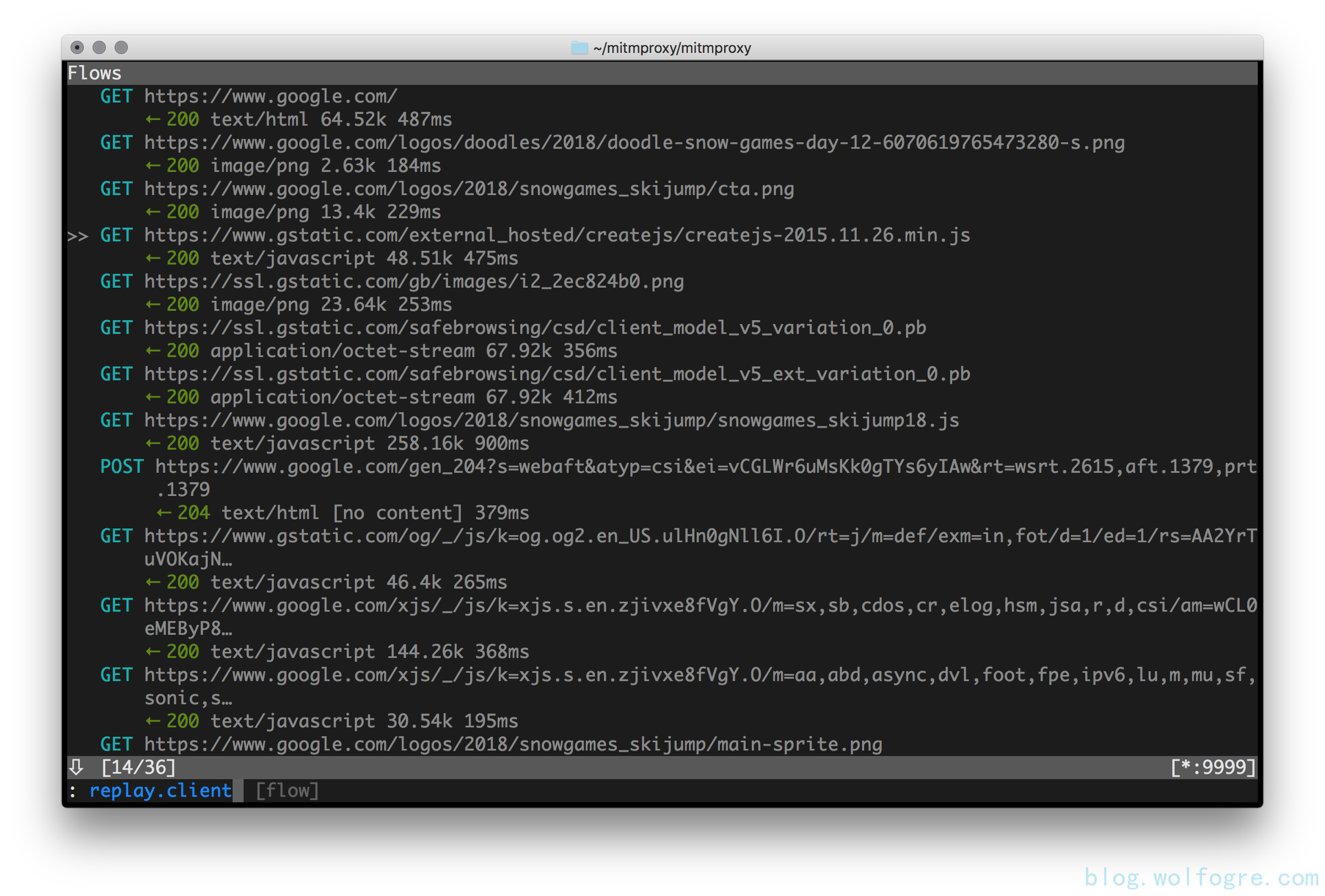Click the gray minimize window button
Screen dimensions: 1325x896
(x=99, y=47)
